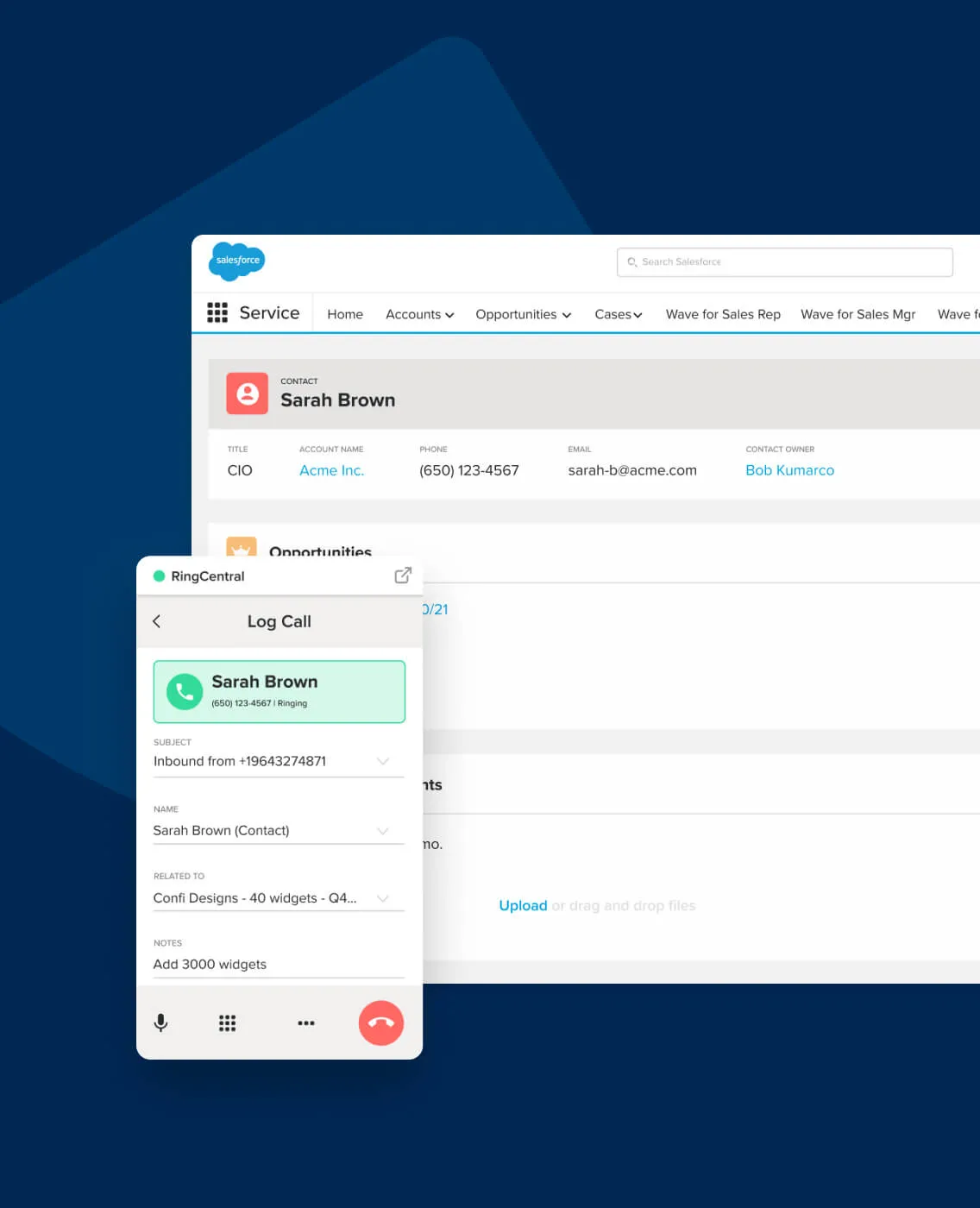
Task: Expand the Cases tab dropdown arrow
Action: [638, 316]
